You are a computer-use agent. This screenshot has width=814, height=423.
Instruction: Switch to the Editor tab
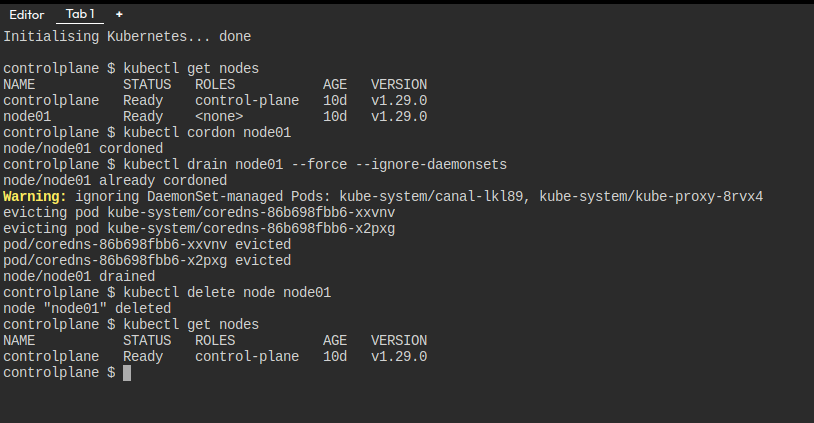27,15
